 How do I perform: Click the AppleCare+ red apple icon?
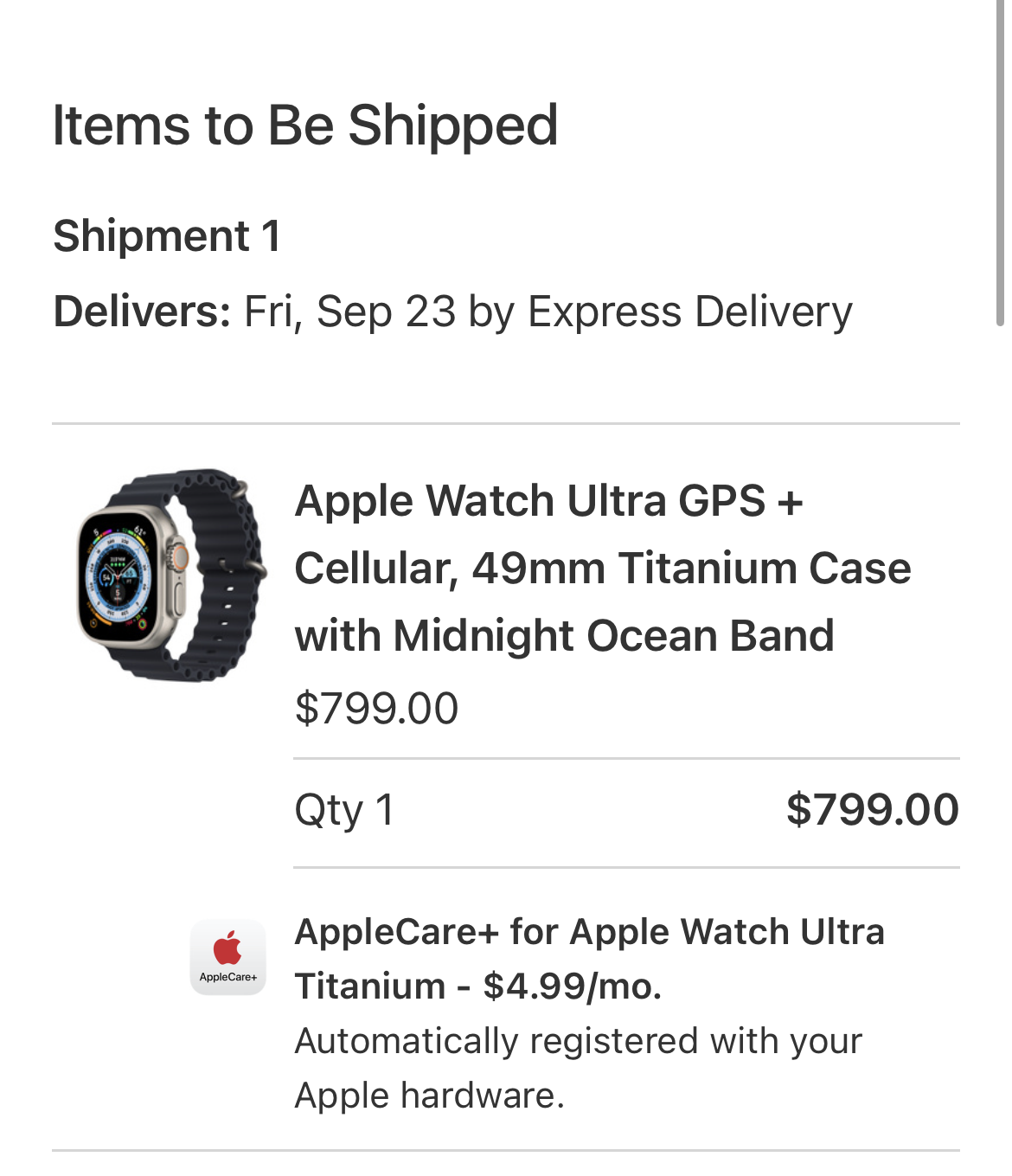pos(227,947)
